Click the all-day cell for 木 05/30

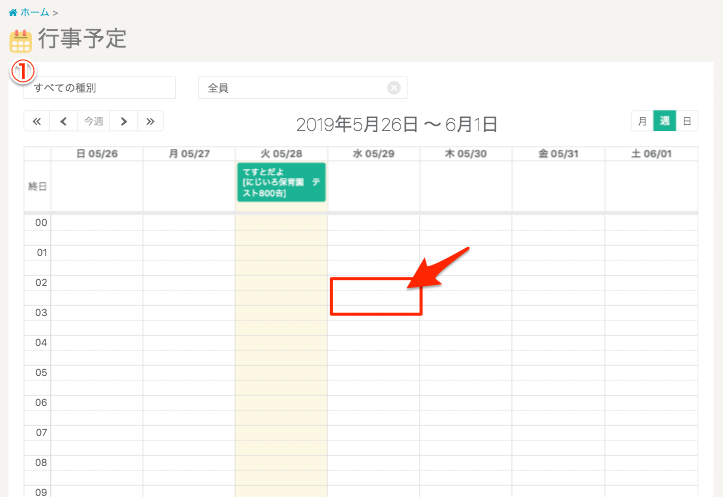pyautogui.click(x=465, y=186)
